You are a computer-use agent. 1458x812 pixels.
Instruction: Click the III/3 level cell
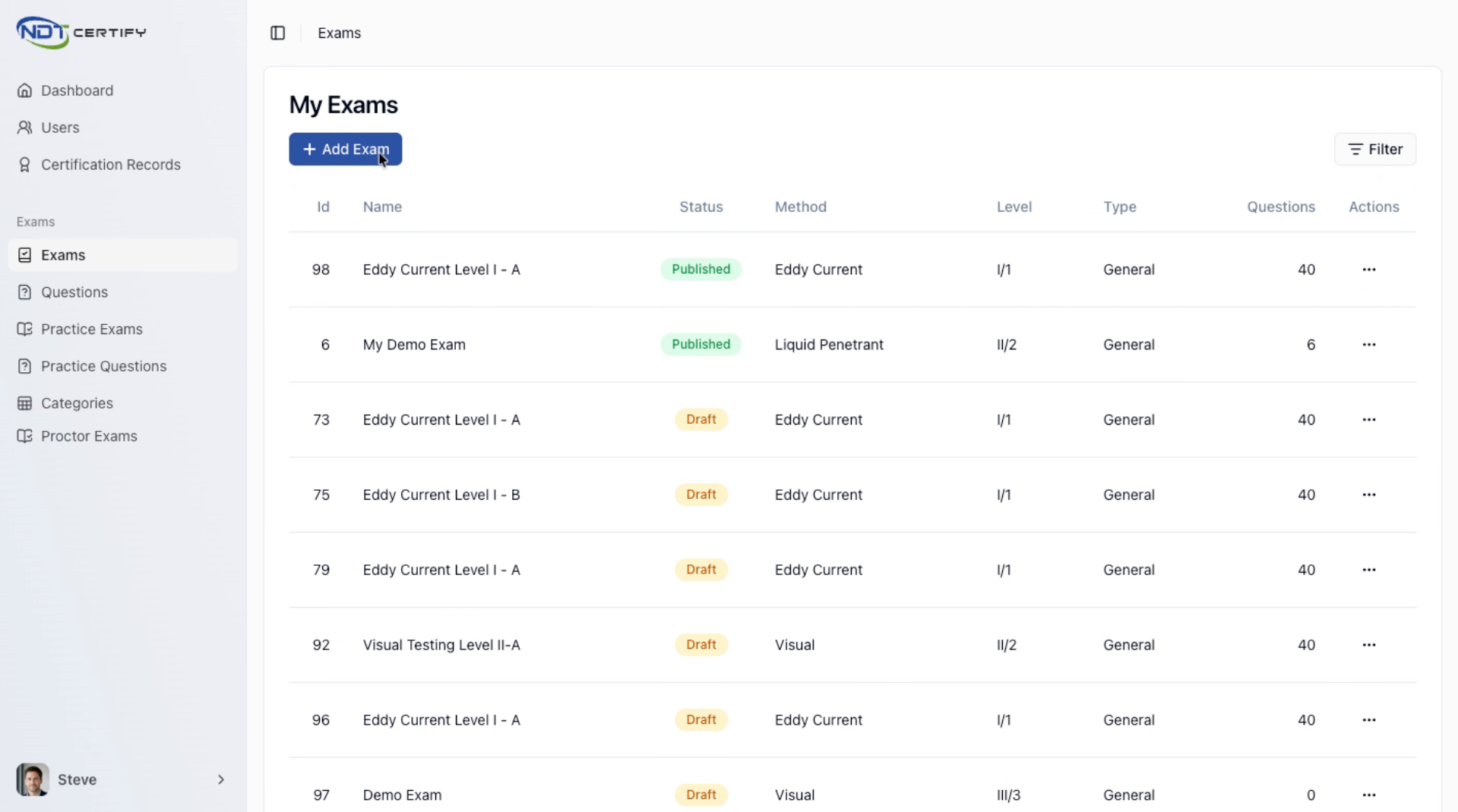(x=1008, y=795)
